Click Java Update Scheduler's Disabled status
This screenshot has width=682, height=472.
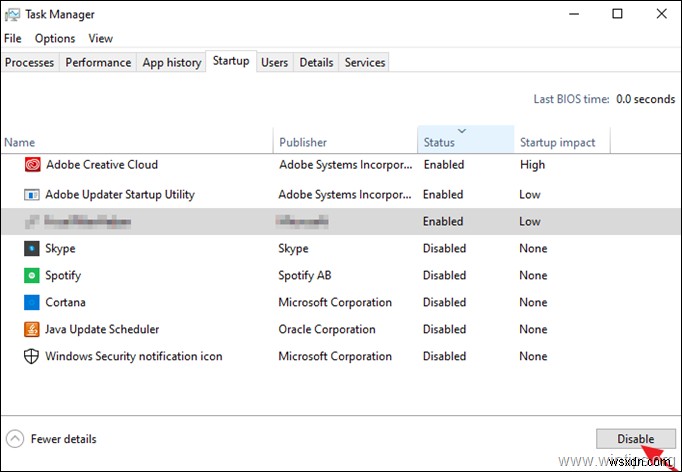445,329
